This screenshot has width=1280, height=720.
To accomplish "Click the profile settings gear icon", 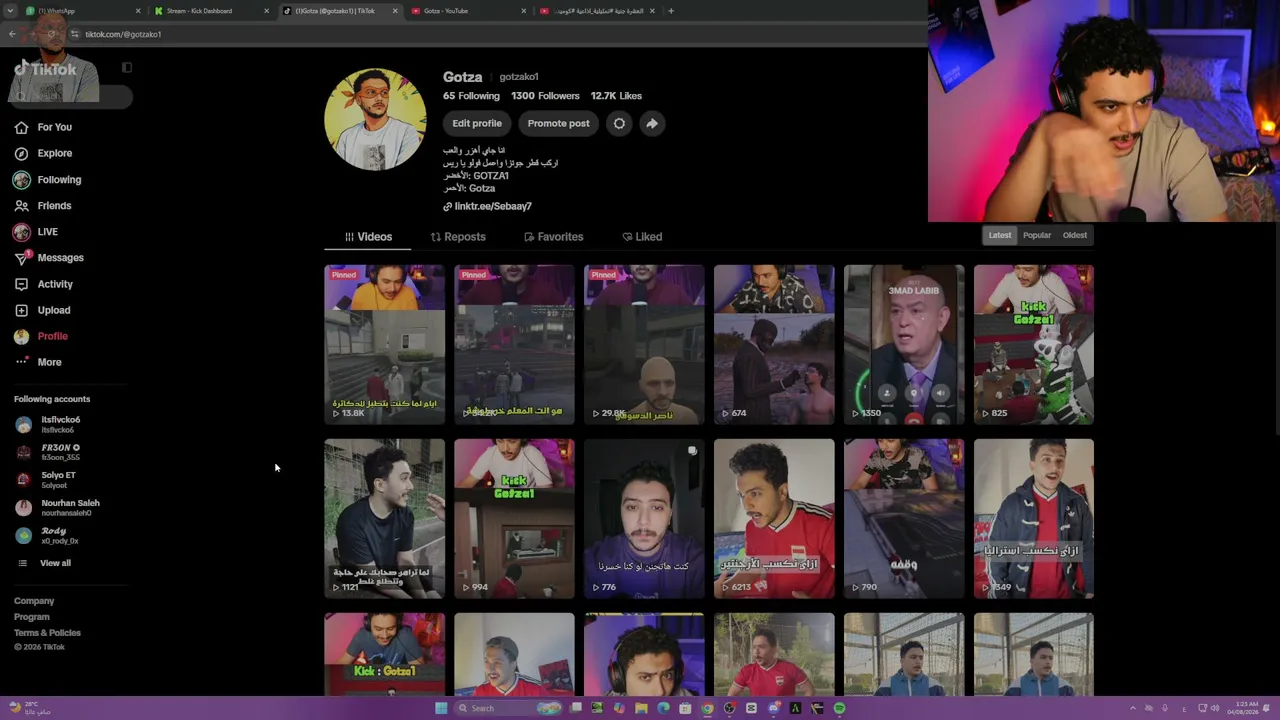I will 619,123.
